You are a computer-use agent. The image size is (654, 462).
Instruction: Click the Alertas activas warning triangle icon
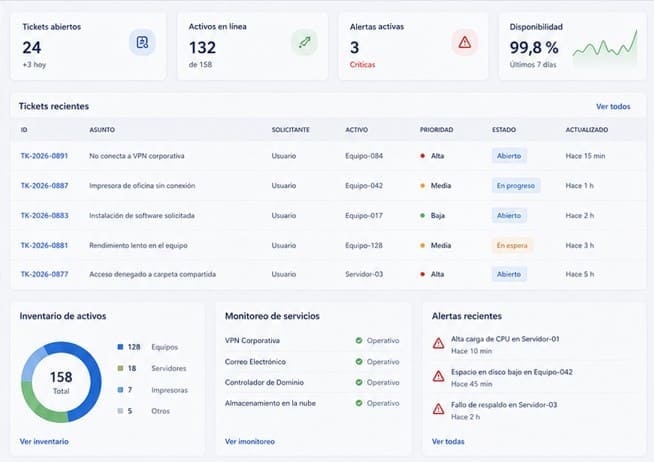click(x=465, y=42)
